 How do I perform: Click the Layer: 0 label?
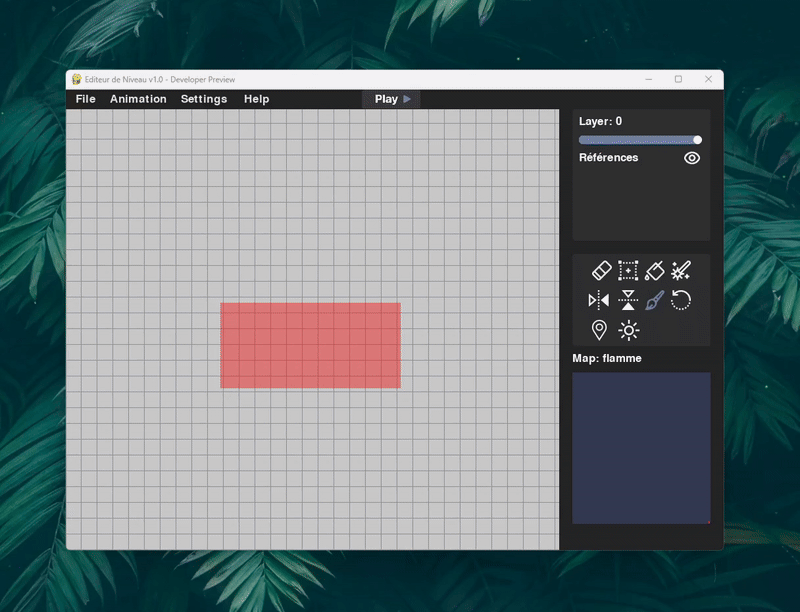click(601, 121)
